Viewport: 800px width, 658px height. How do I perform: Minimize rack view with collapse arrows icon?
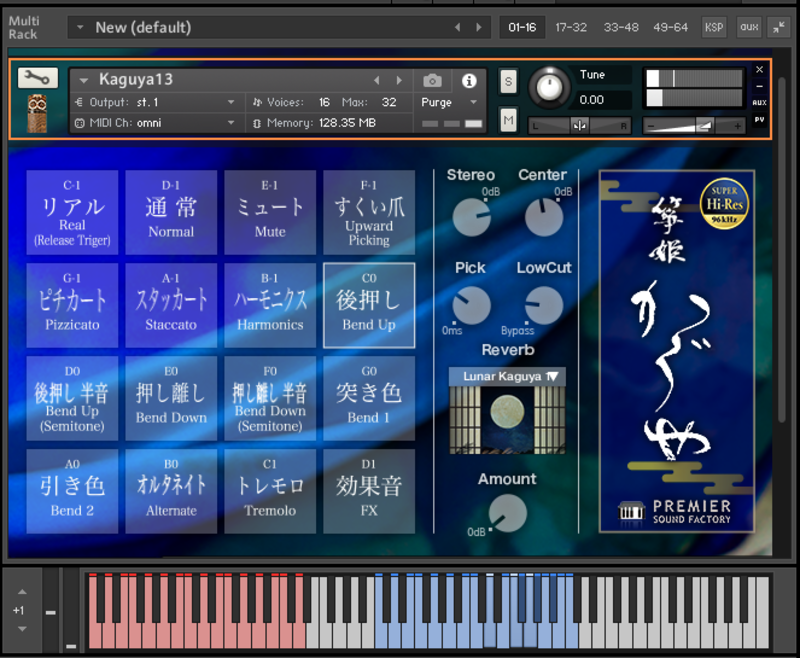779,27
